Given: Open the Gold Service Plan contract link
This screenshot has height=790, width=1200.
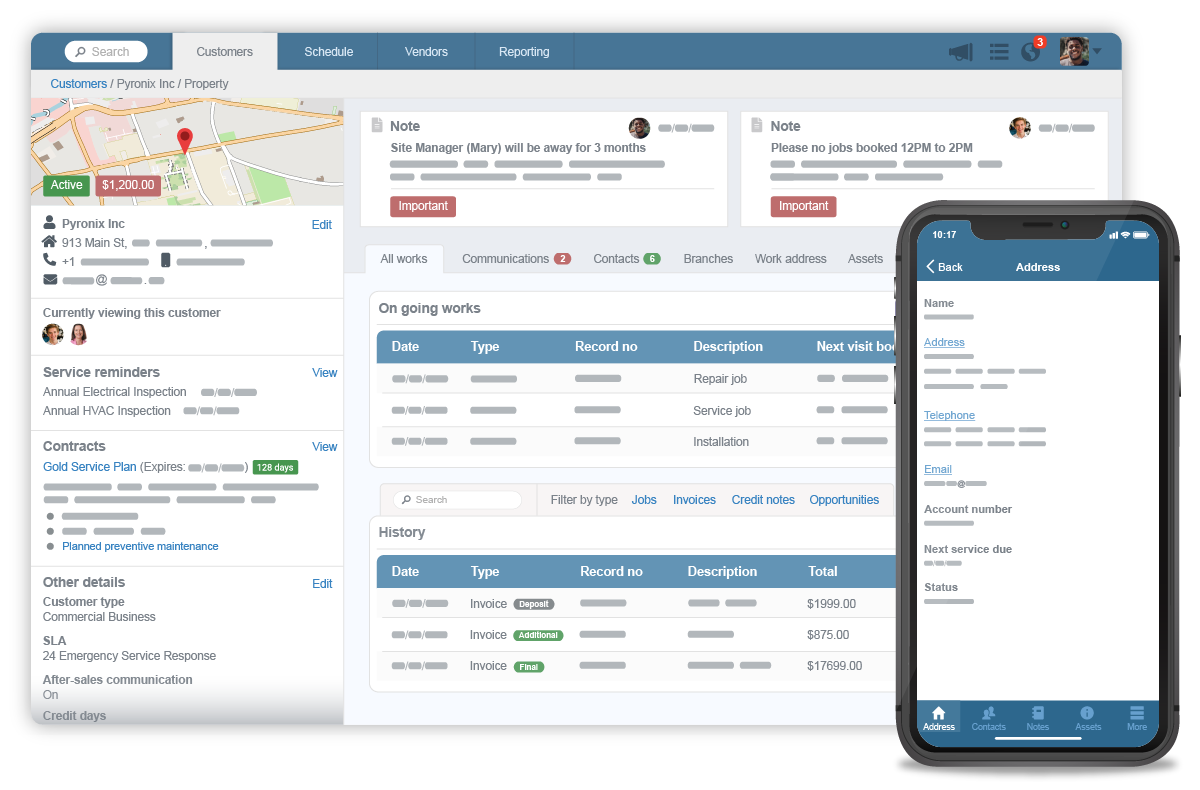Looking at the screenshot, I should [90, 467].
